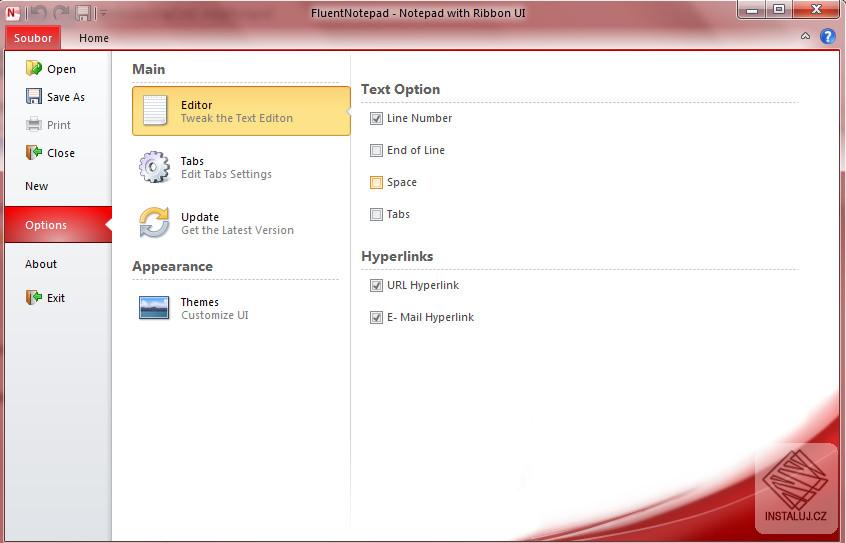Viewport: 846px width, 543px height.
Task: Select the Options menu entry
Action: [58, 225]
